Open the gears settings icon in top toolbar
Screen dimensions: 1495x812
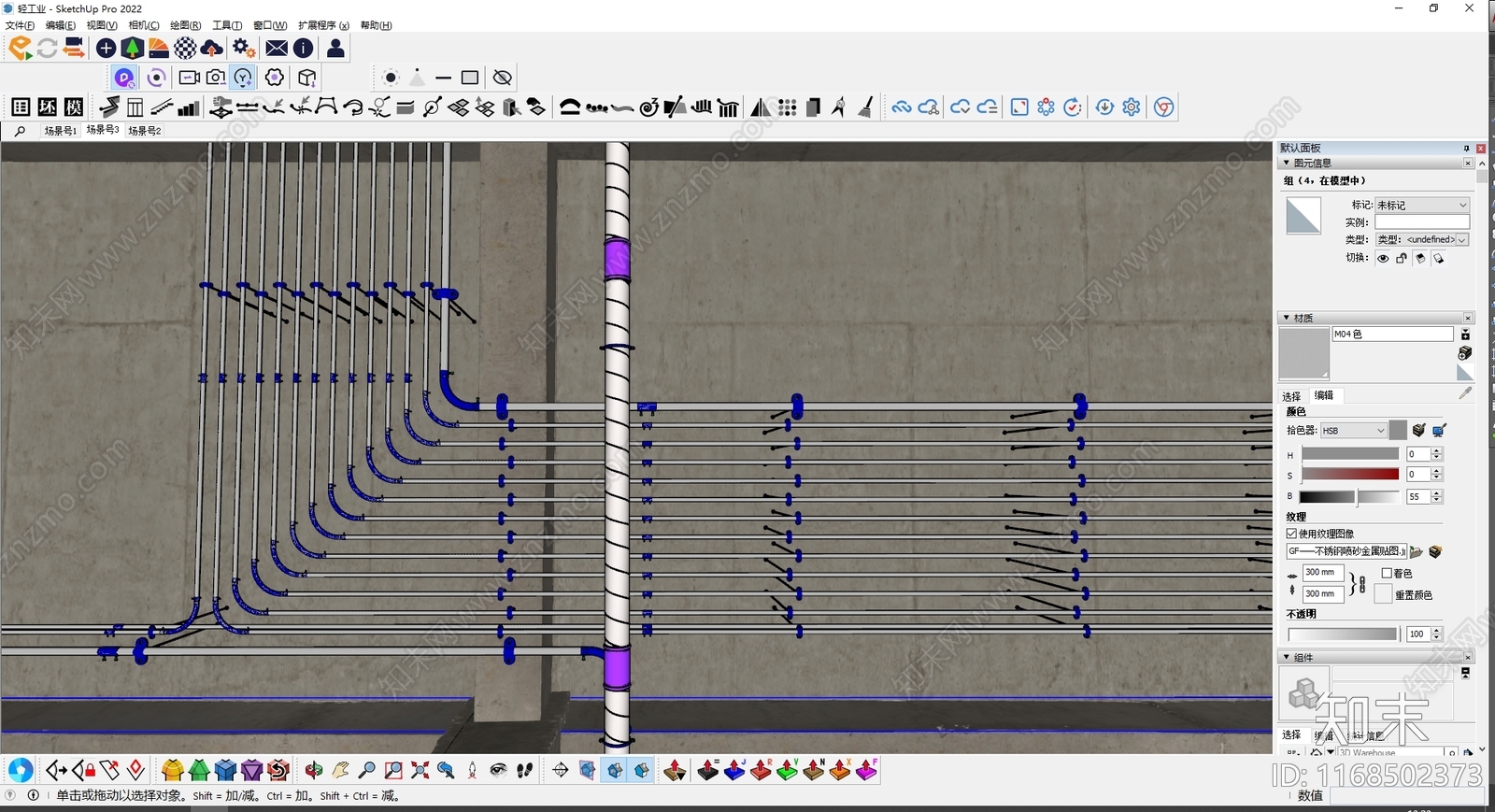pos(244,48)
